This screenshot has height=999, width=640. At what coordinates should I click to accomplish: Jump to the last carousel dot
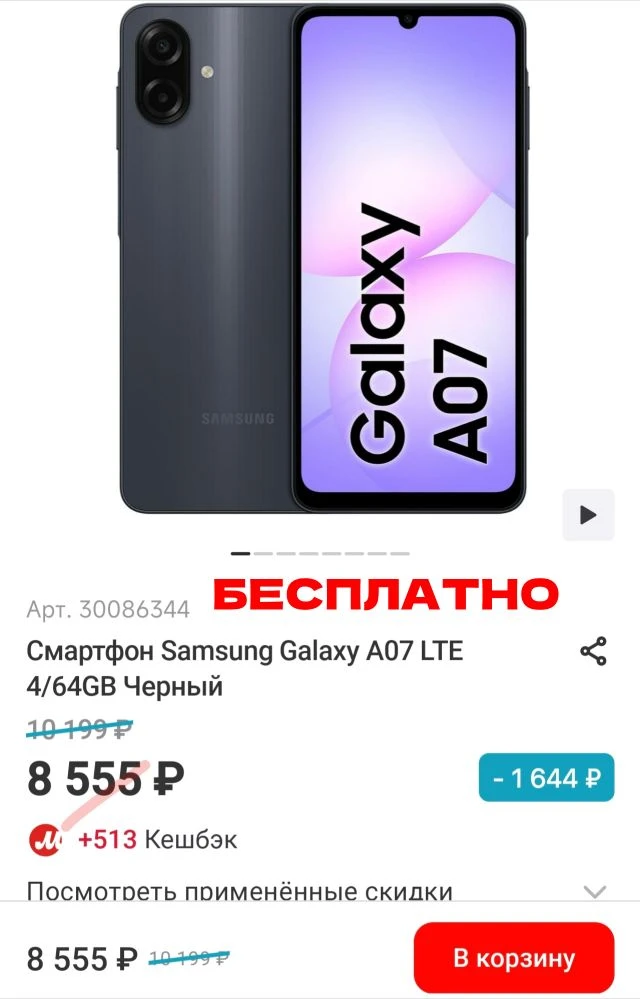point(400,554)
